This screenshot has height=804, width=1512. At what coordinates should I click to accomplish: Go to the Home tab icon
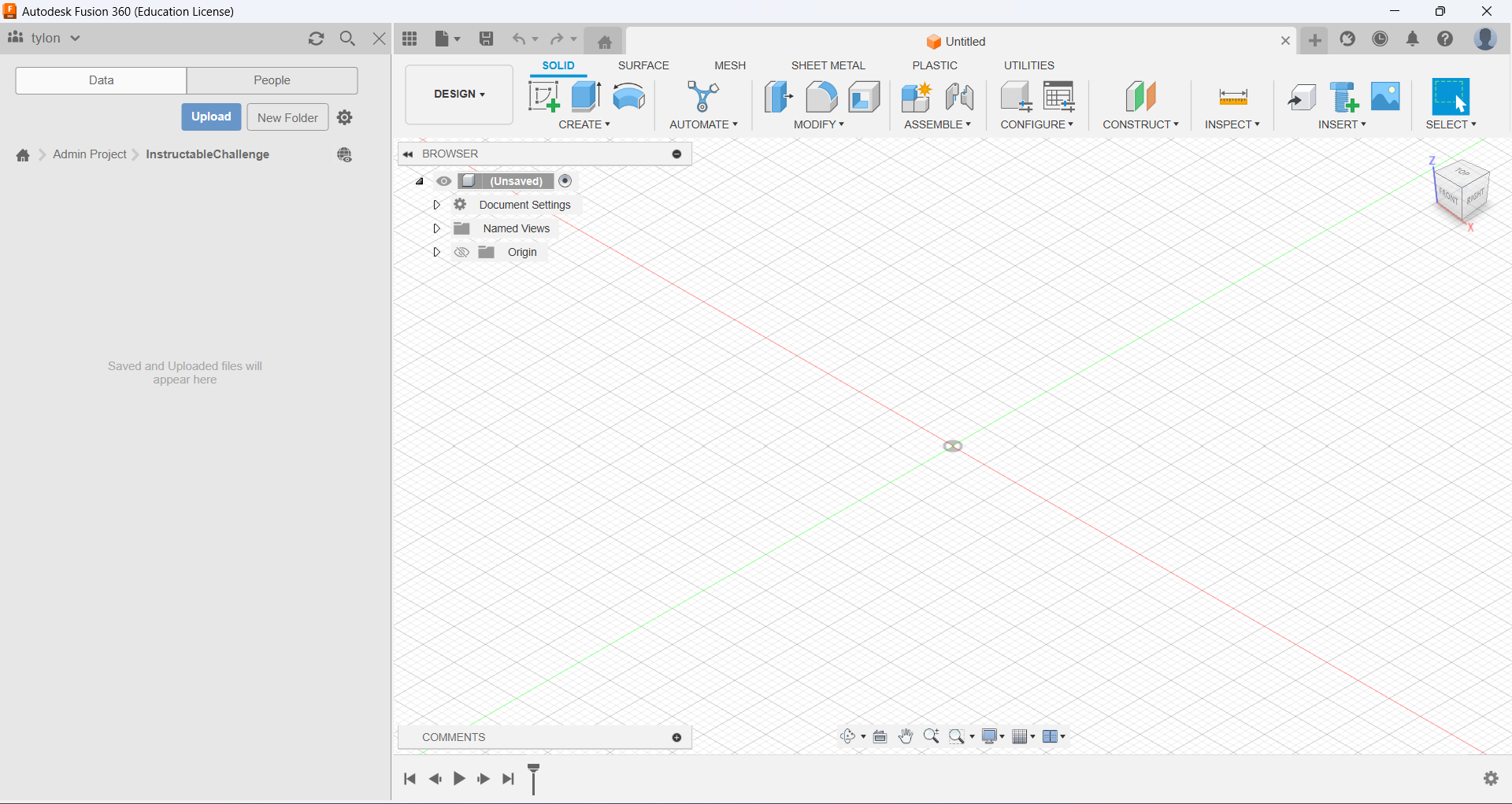pos(605,42)
